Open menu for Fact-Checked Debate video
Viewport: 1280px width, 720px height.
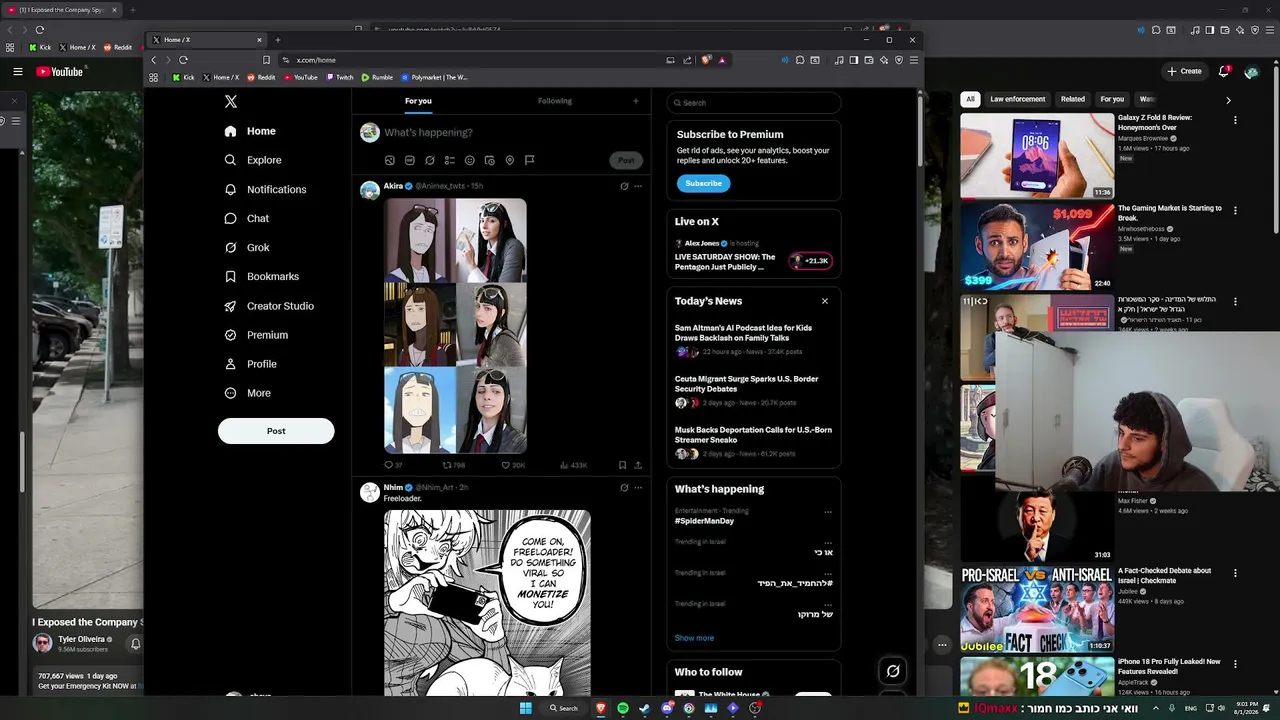tap(1235, 574)
